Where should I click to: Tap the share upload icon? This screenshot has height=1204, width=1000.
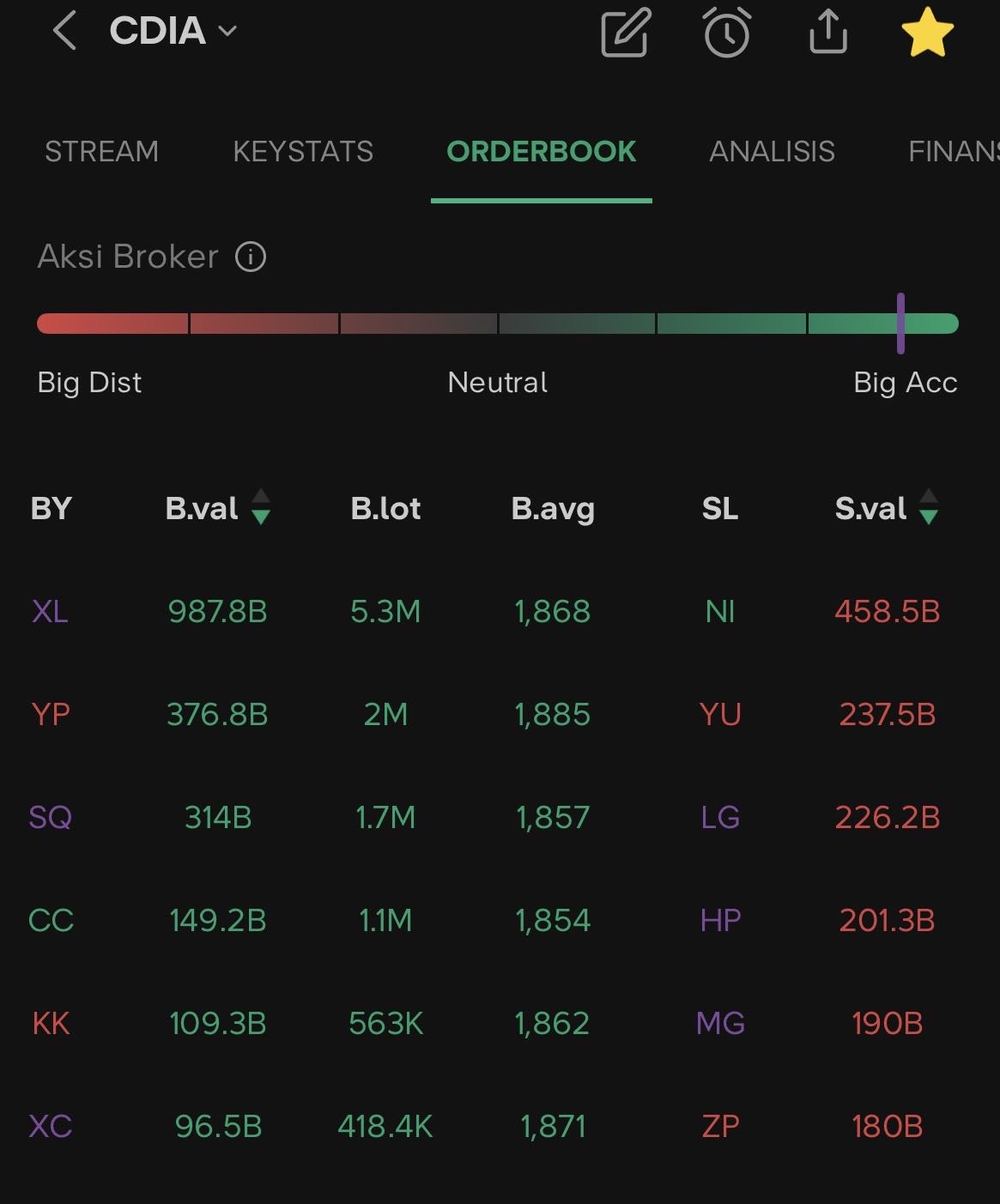click(828, 33)
